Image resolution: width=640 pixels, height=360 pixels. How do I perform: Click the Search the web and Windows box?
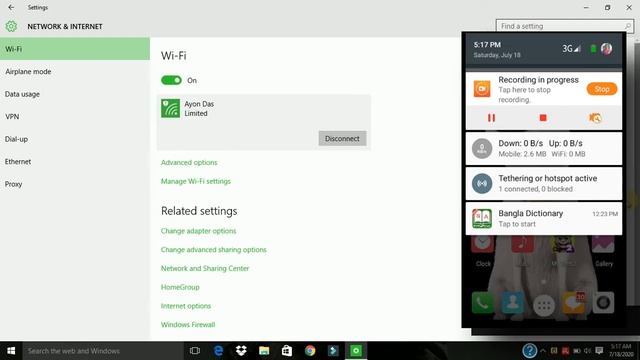[103, 351]
